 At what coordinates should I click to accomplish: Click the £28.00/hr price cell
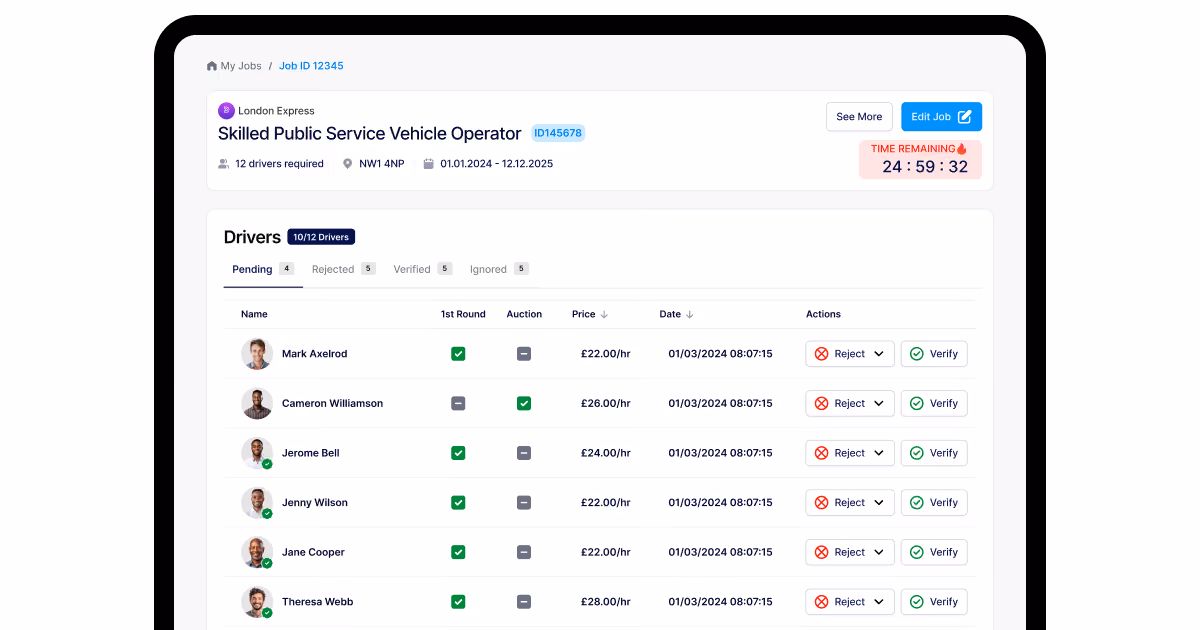pyautogui.click(x=606, y=602)
